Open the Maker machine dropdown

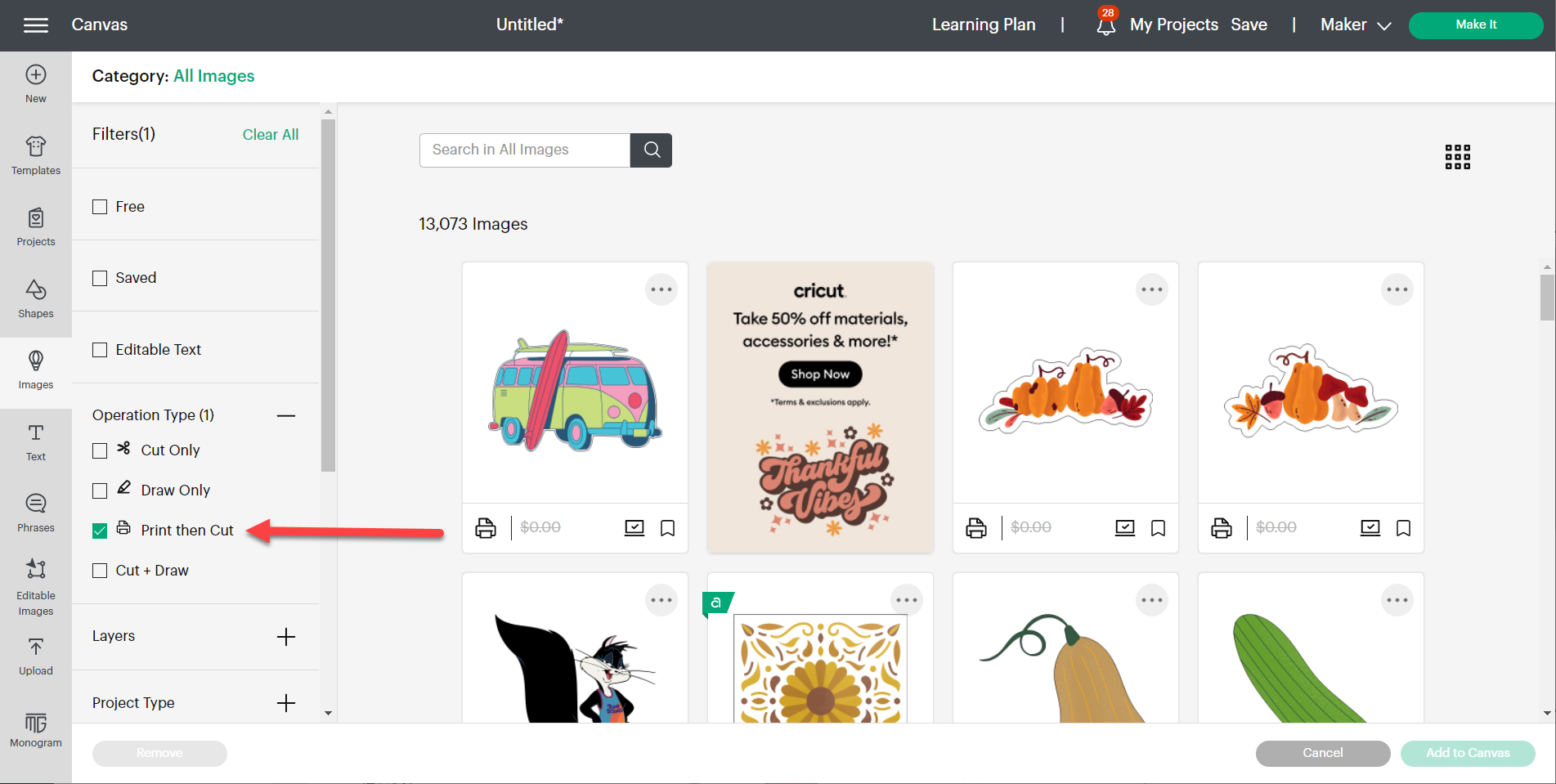[1356, 25]
